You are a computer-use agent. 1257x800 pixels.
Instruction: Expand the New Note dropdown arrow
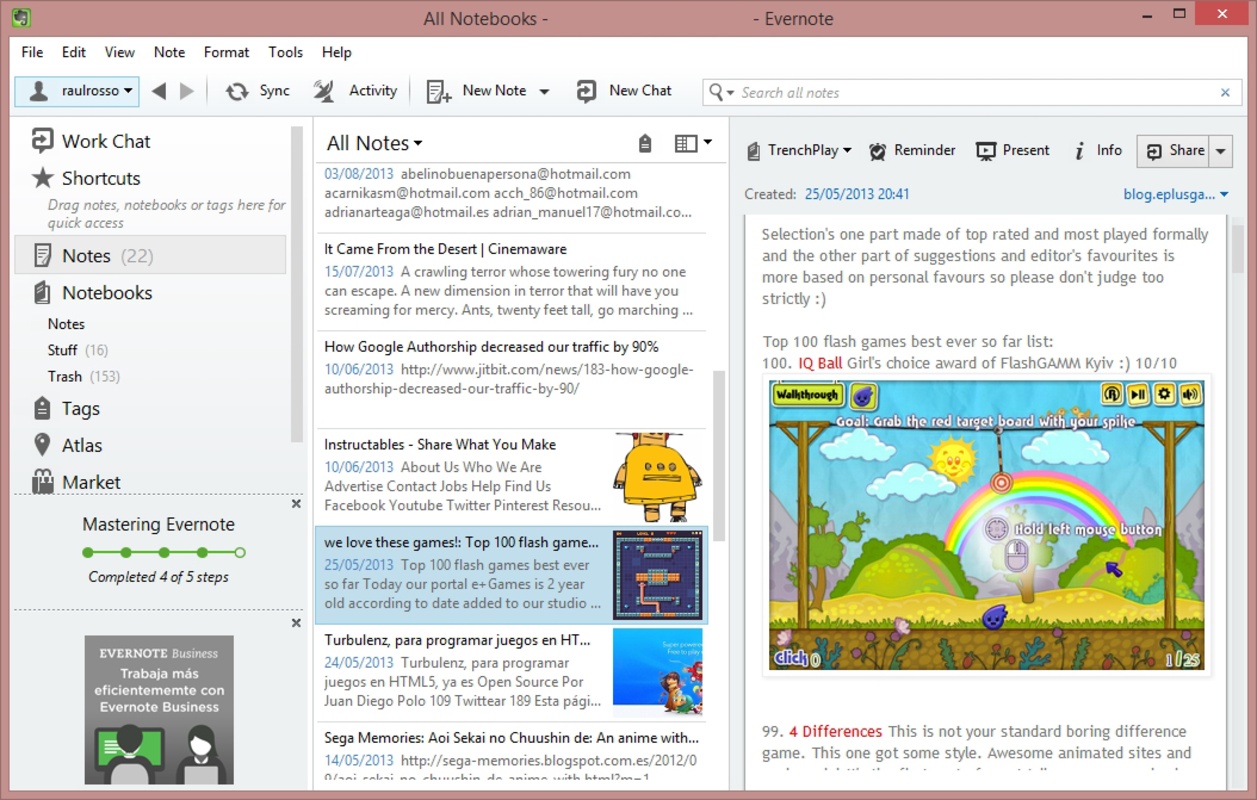point(544,91)
